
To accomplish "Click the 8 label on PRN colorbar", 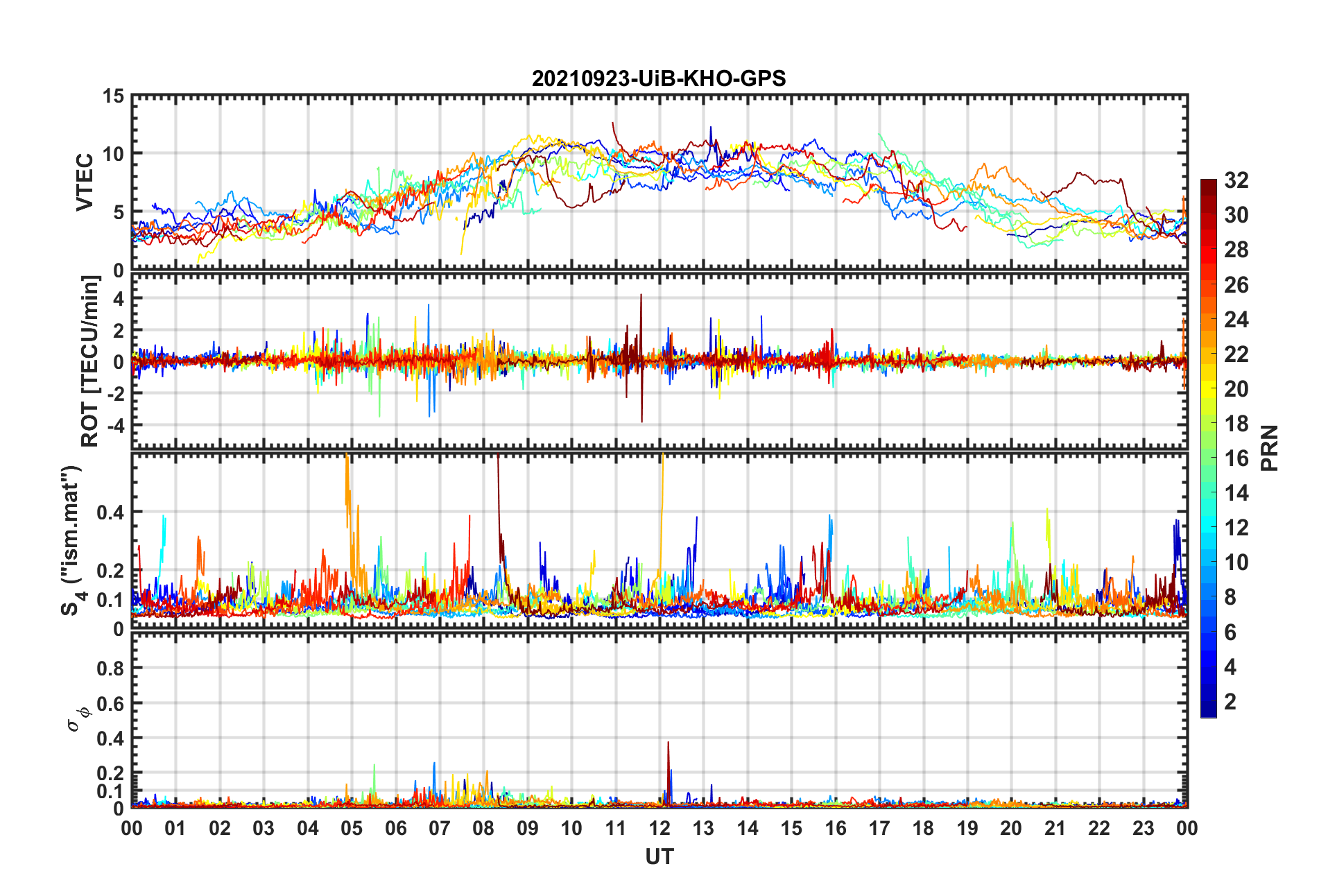I will 1230,597.
